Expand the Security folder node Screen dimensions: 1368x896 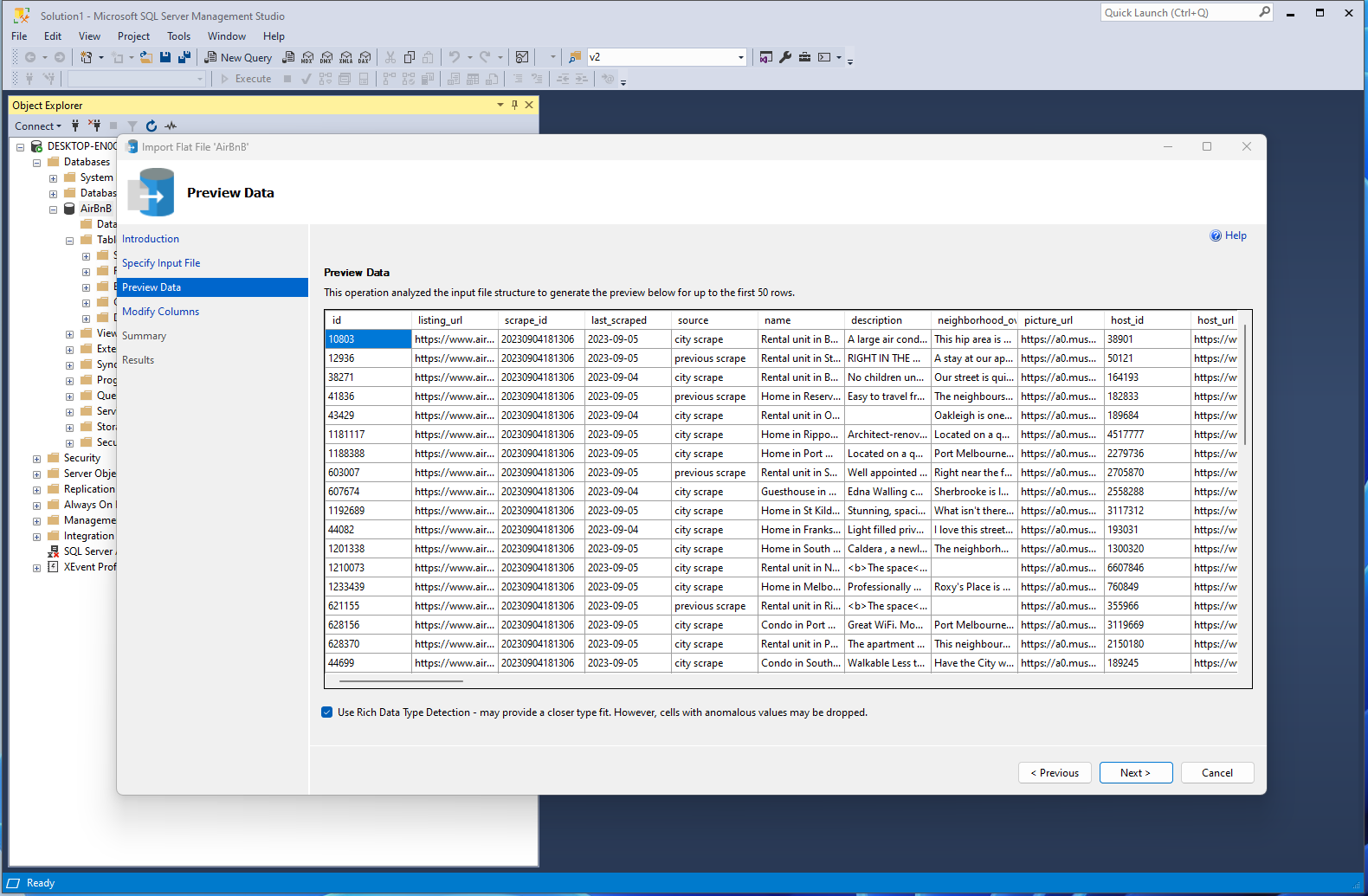[x=36, y=459]
